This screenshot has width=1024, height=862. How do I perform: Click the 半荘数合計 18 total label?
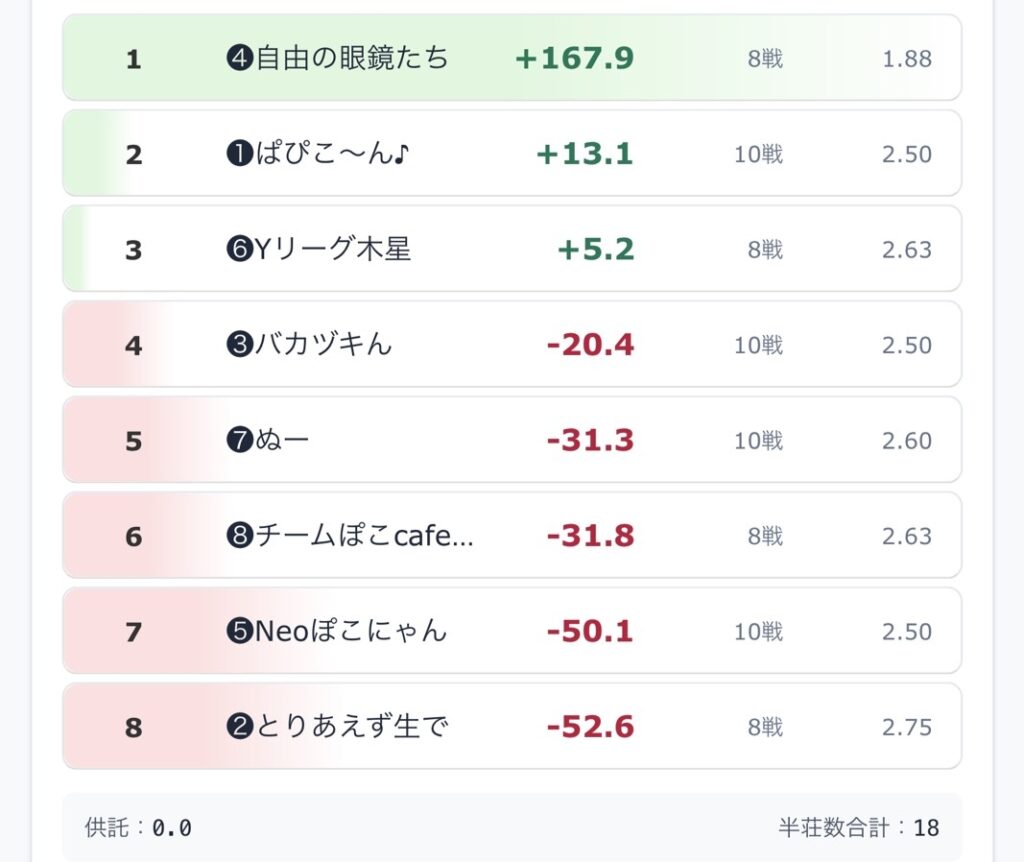[859, 828]
